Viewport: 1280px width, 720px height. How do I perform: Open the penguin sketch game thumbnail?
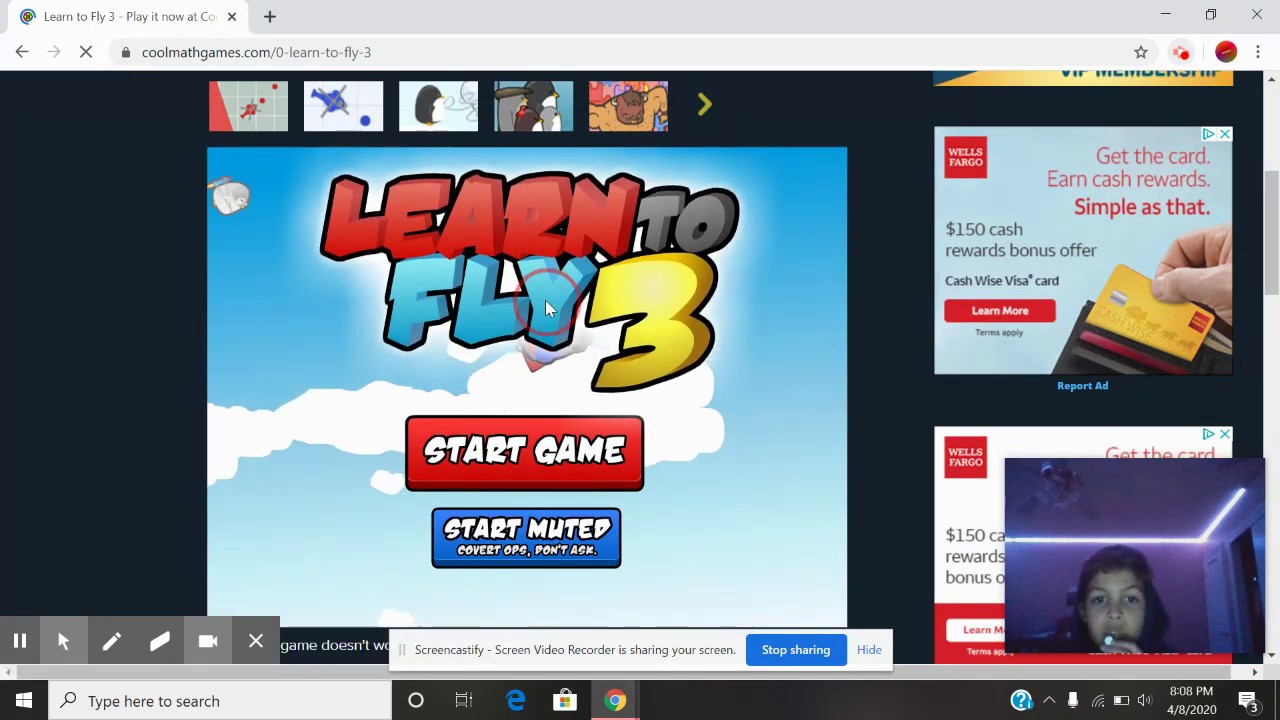coord(438,106)
